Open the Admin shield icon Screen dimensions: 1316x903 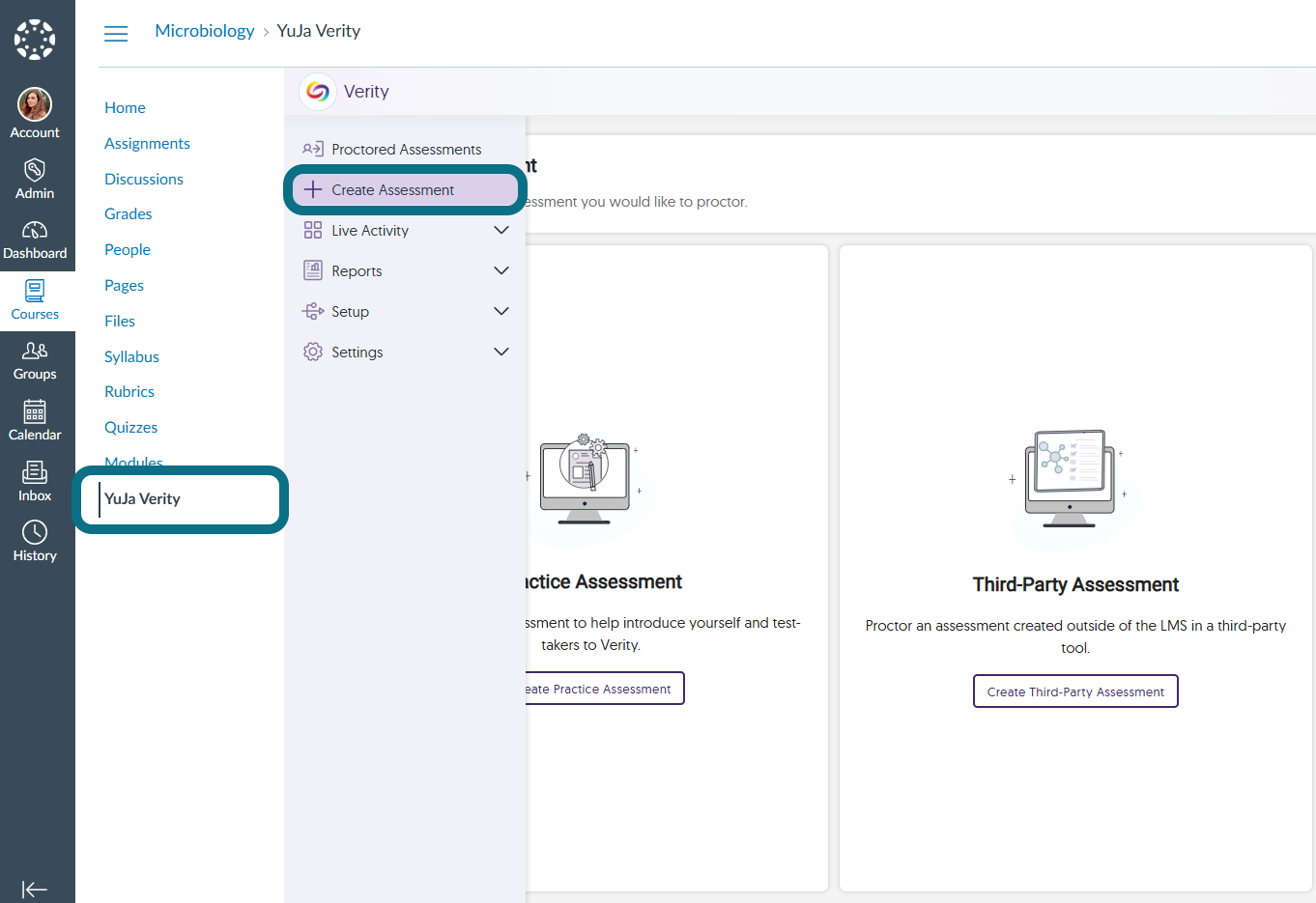(x=35, y=170)
